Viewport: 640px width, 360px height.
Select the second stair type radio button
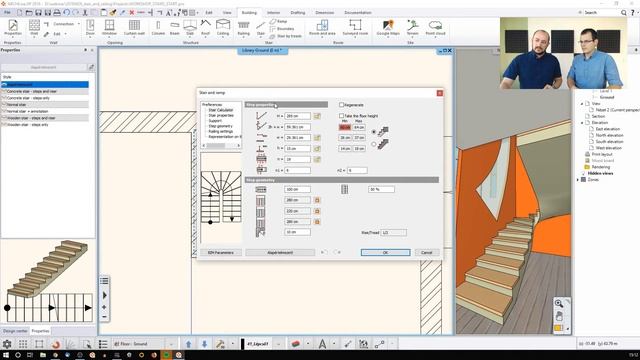click(x=374, y=144)
